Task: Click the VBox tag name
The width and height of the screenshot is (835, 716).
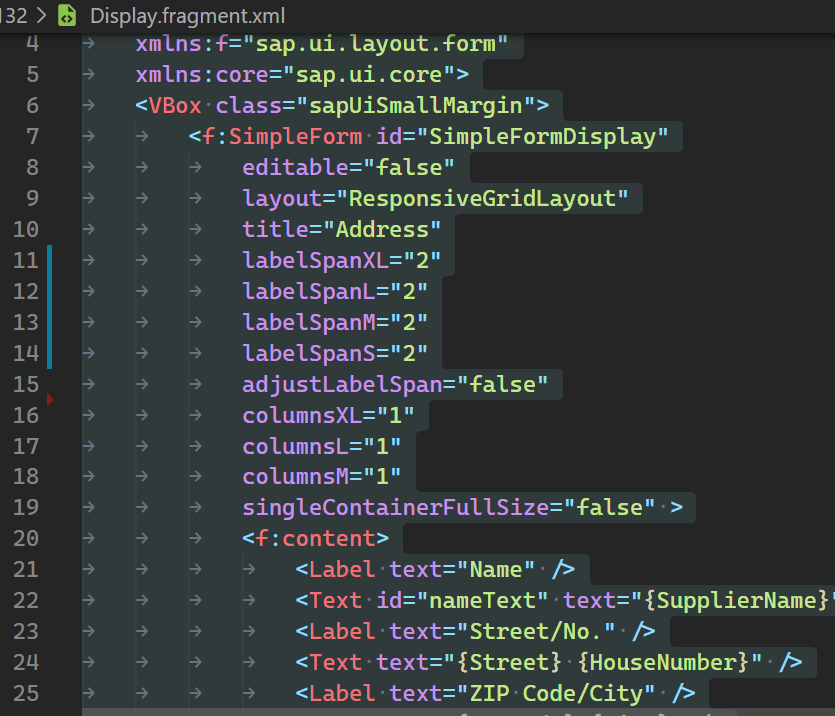Action: [175, 105]
